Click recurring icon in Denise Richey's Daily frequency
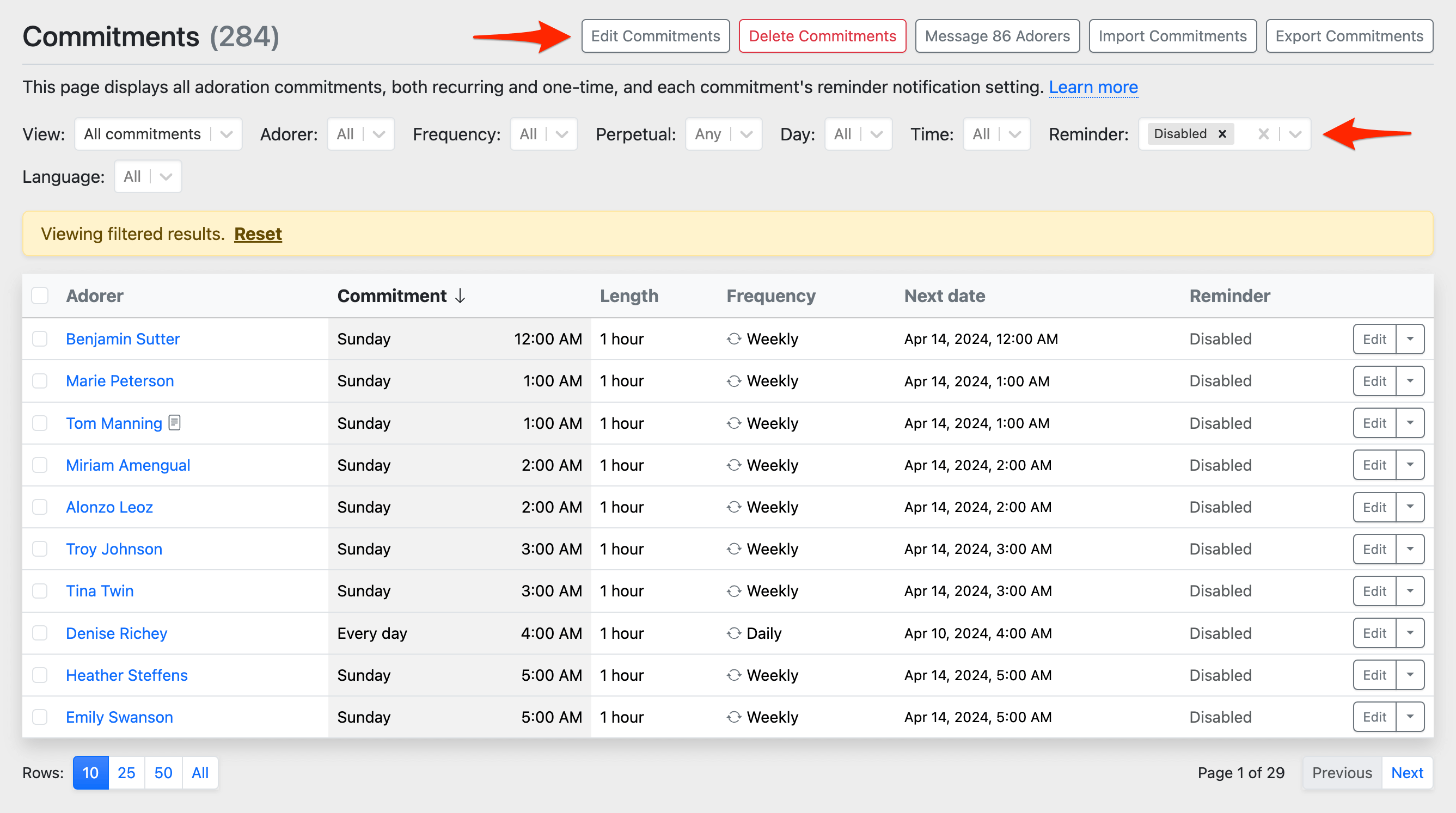 (x=733, y=633)
